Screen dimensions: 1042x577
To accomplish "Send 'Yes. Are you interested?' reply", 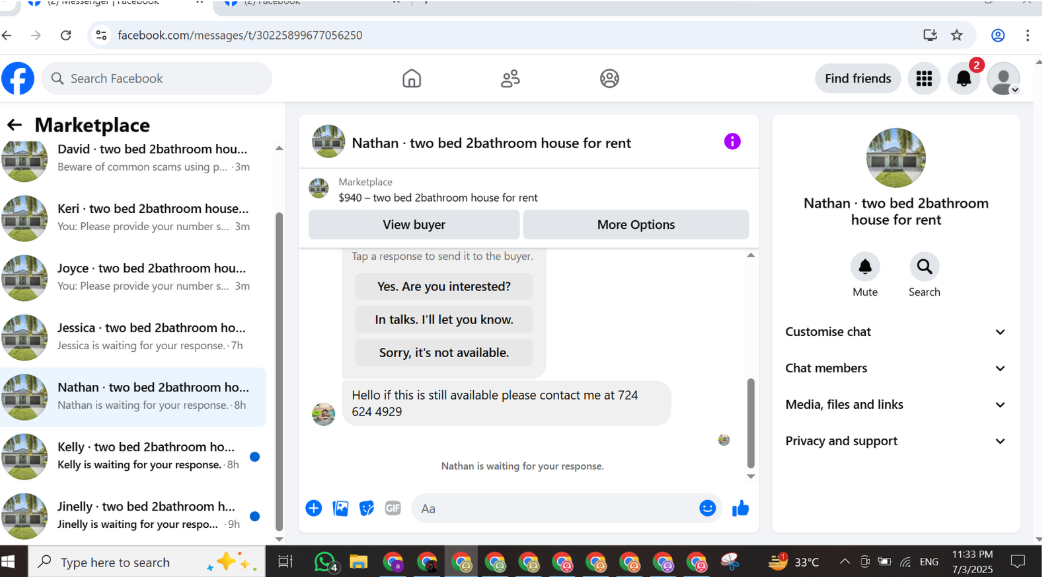I will coord(444,287).
